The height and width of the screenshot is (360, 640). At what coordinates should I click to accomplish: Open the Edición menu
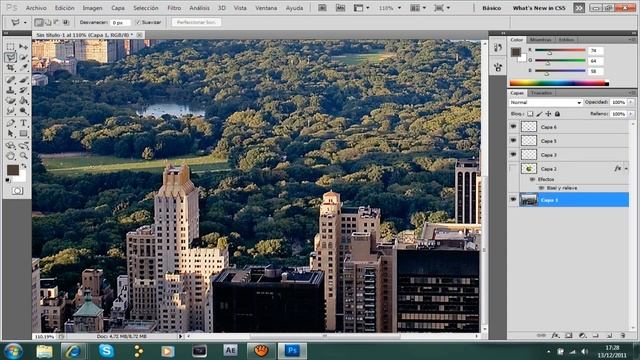[64, 8]
